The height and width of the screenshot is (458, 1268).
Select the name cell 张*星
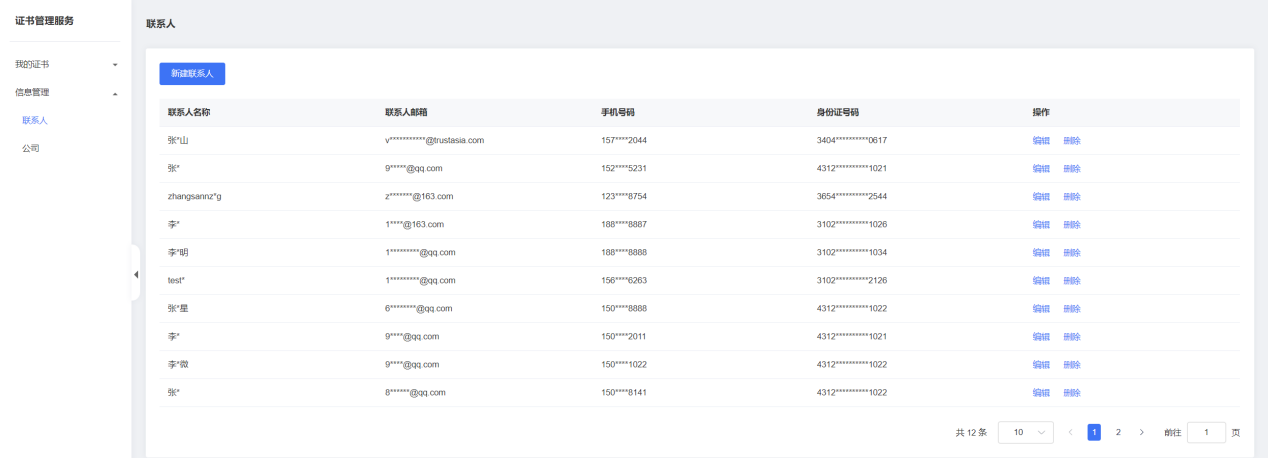pos(178,308)
